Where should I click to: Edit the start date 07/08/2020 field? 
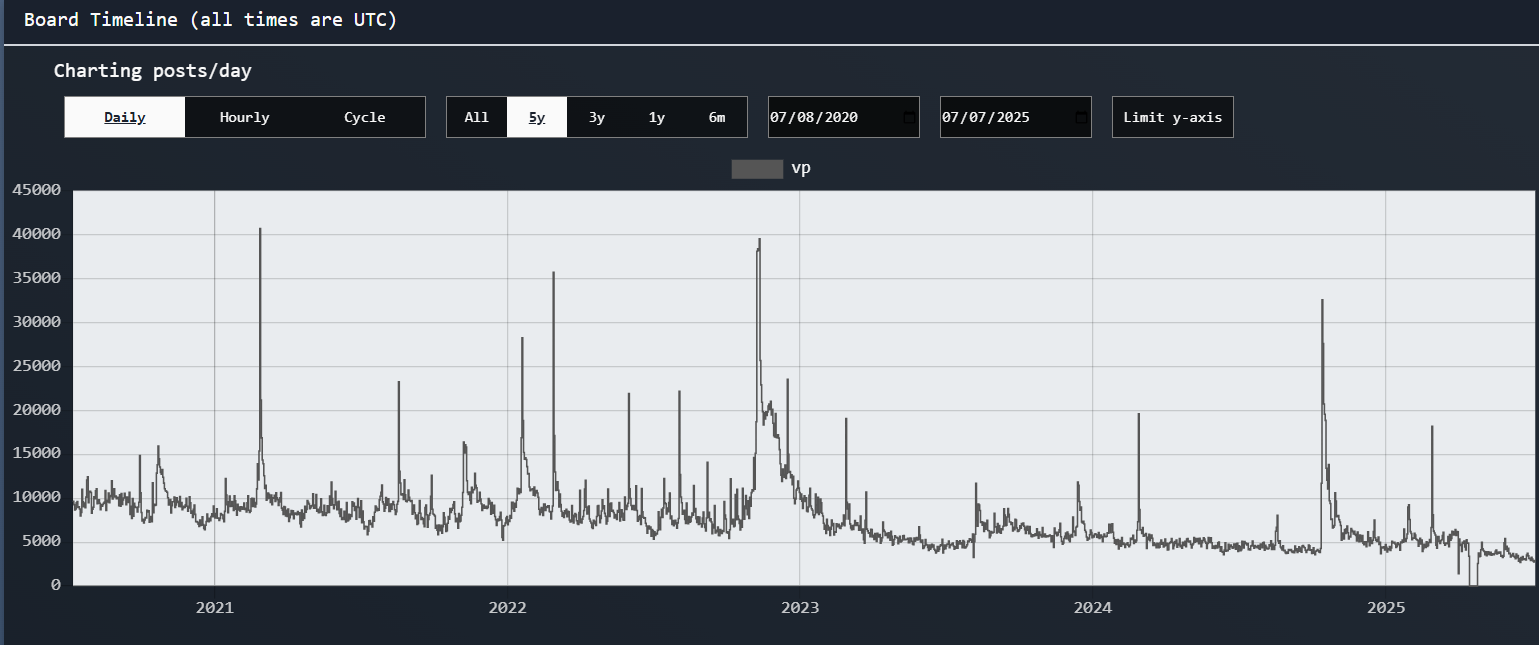(844, 117)
